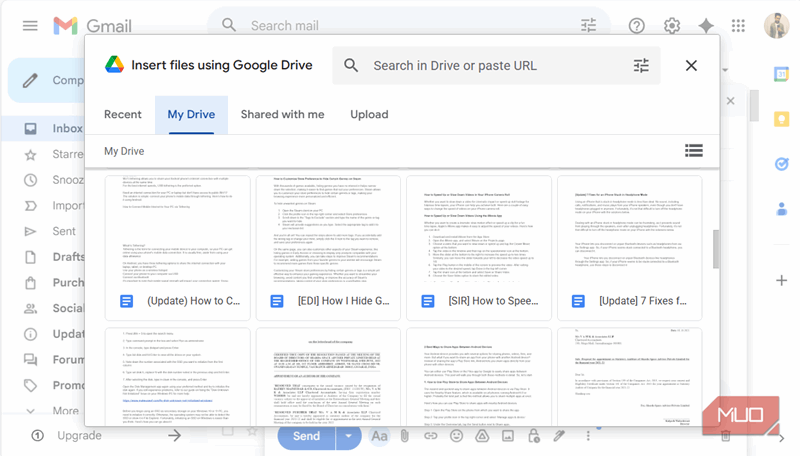800x456 pixels.
Task: Click the Google Drive logo
Action: coord(115,66)
